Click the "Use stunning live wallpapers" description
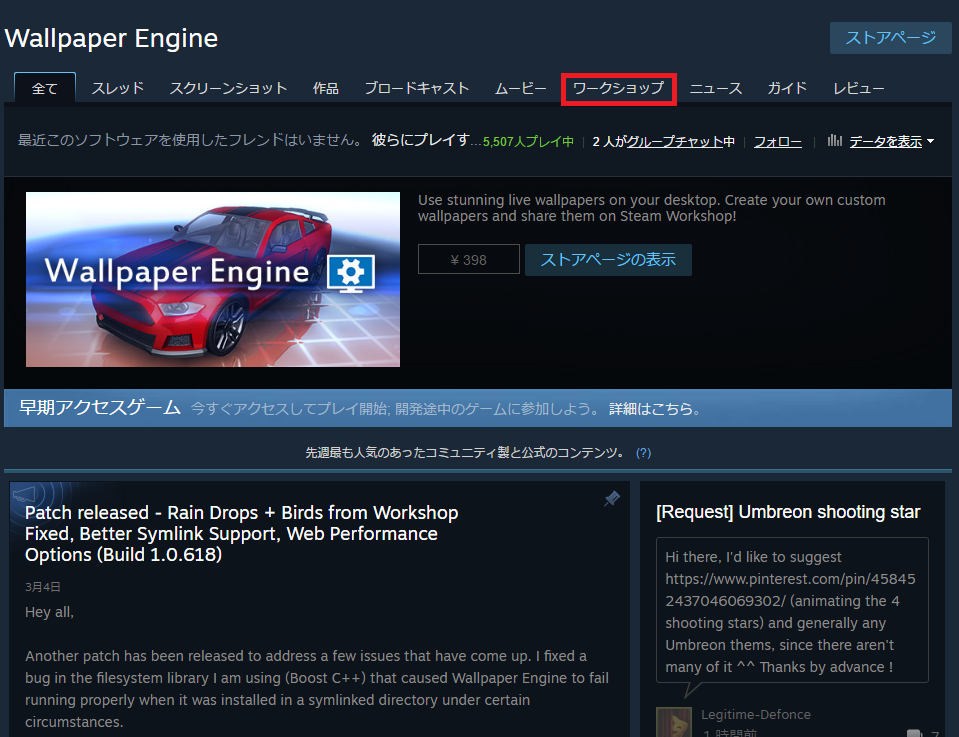 [x=651, y=208]
